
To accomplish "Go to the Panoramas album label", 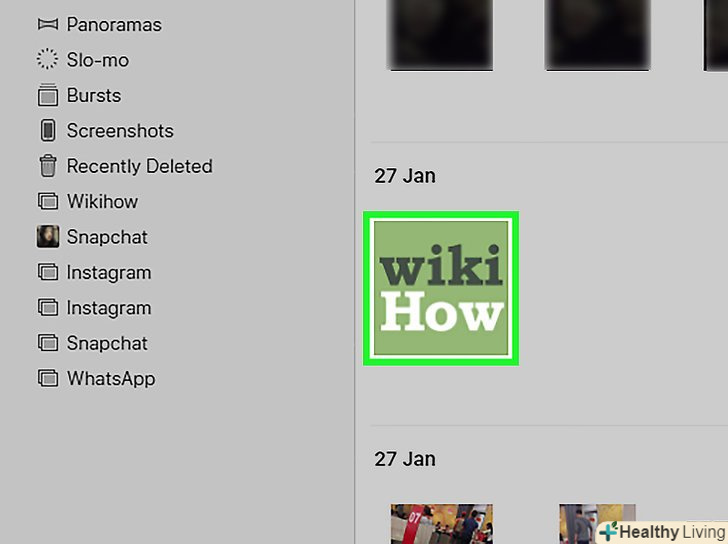I will [114, 25].
